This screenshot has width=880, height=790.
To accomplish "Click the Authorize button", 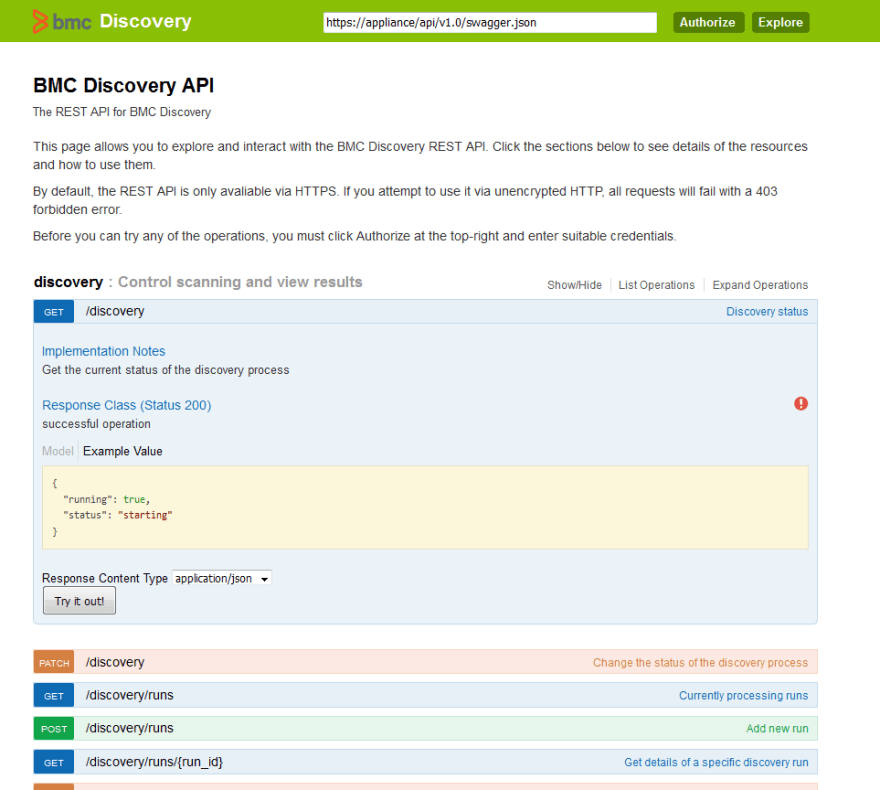I will tap(708, 22).
